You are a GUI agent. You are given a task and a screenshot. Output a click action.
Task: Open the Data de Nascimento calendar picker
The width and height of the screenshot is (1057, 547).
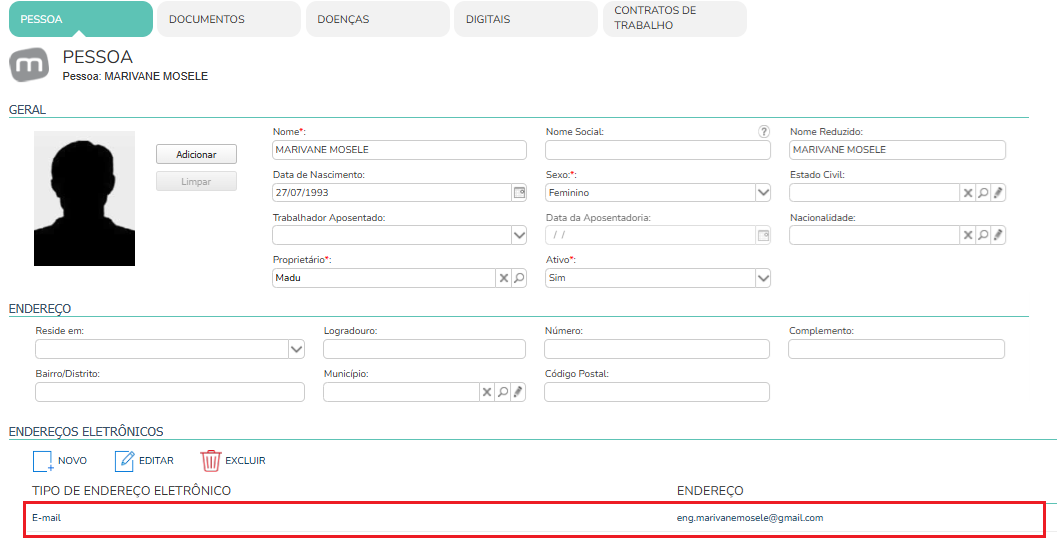tap(519, 193)
